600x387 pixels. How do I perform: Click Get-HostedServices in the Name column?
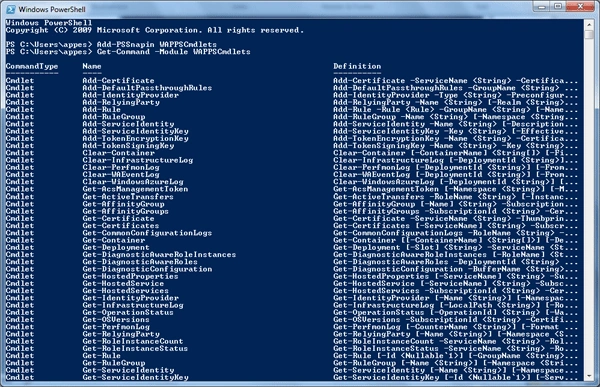[x=126, y=291]
